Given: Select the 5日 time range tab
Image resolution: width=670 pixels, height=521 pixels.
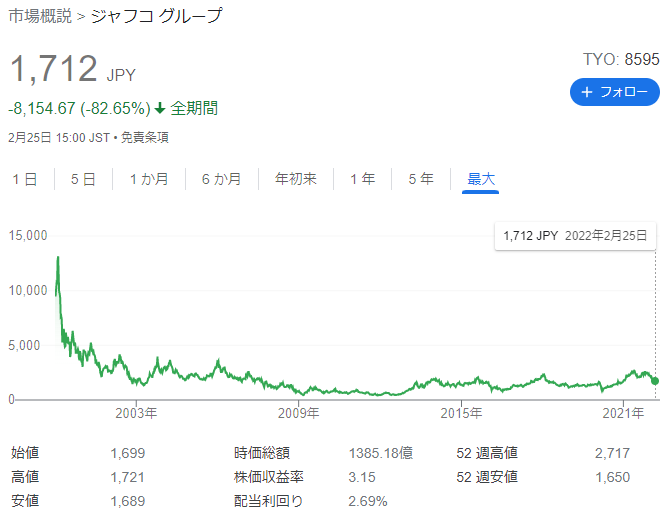Looking at the screenshot, I should 83,179.
